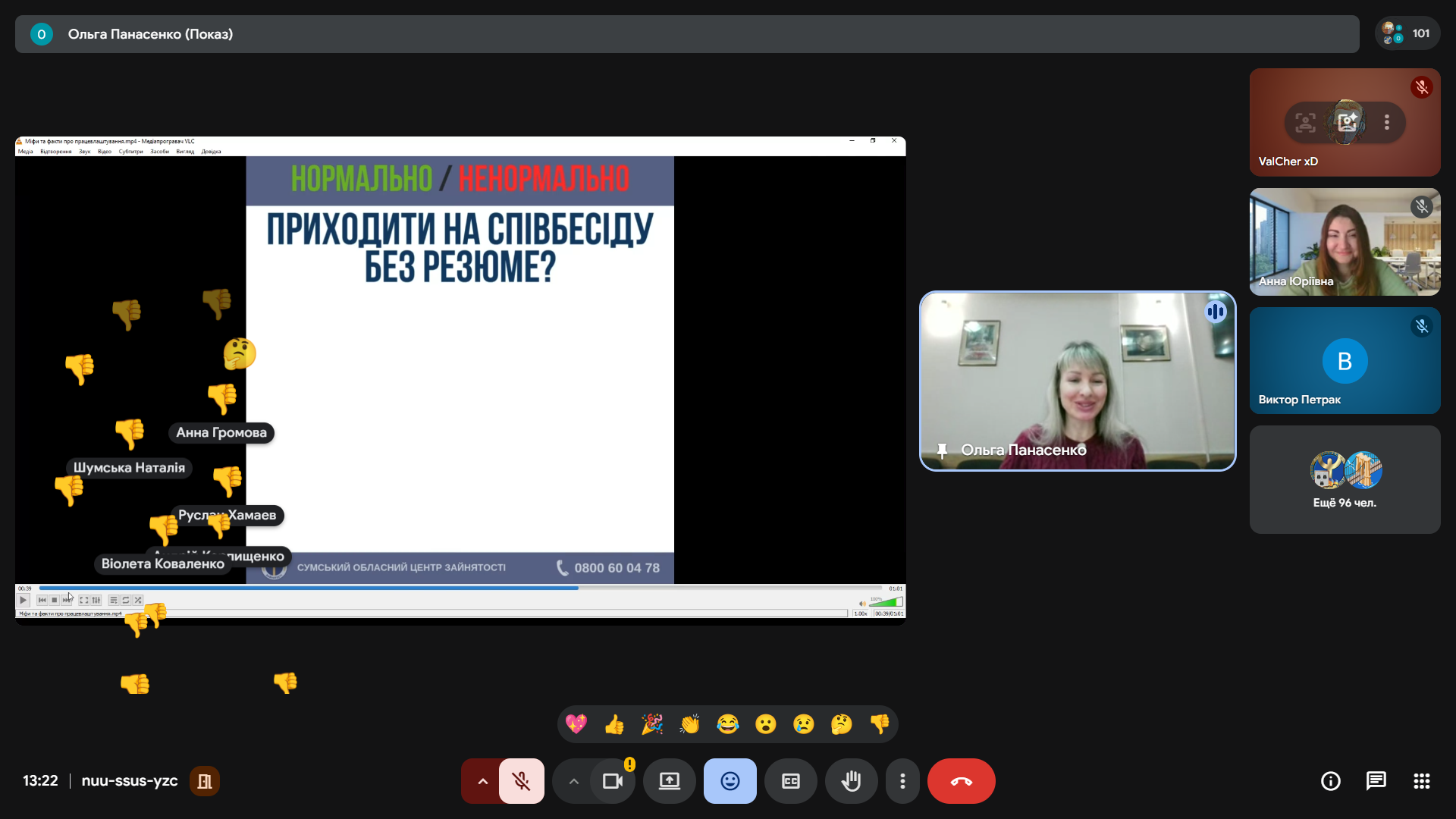This screenshot has width=1456, height=819.
Task: Send the heart emoji reaction
Action: [x=576, y=724]
